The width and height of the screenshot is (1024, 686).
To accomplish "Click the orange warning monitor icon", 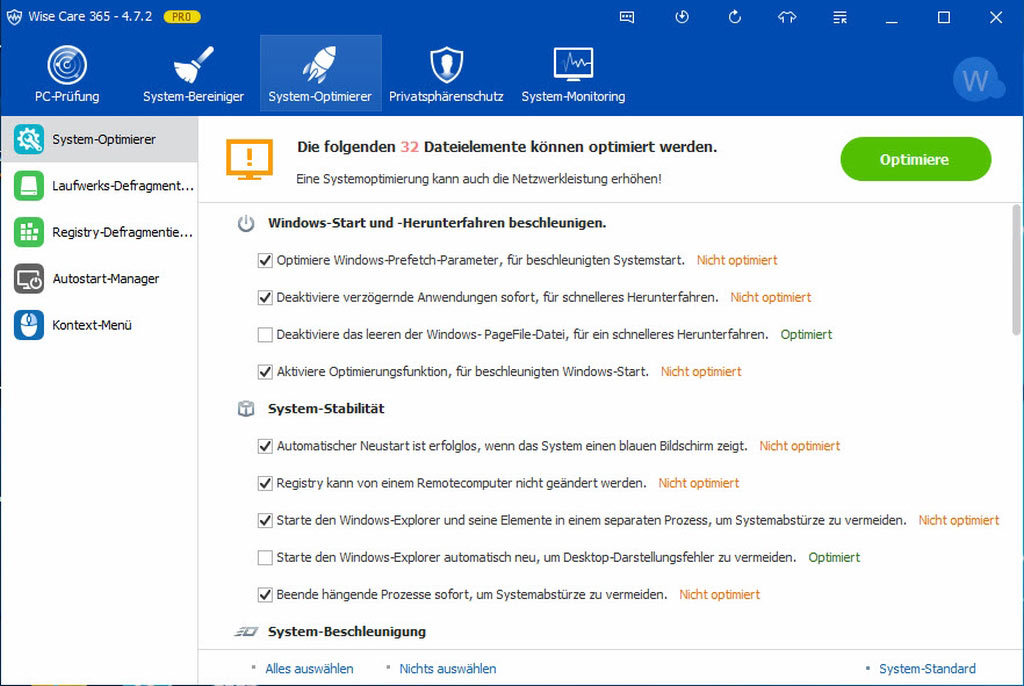I will click(x=249, y=159).
